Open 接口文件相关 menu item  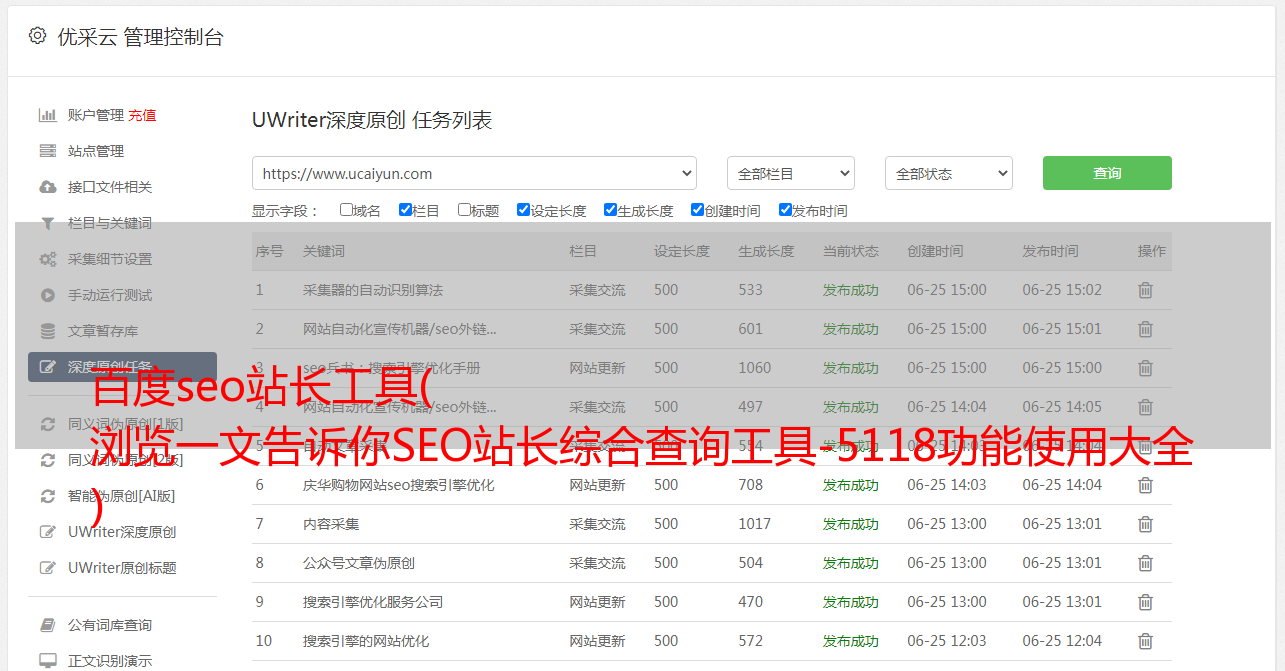tap(110, 187)
